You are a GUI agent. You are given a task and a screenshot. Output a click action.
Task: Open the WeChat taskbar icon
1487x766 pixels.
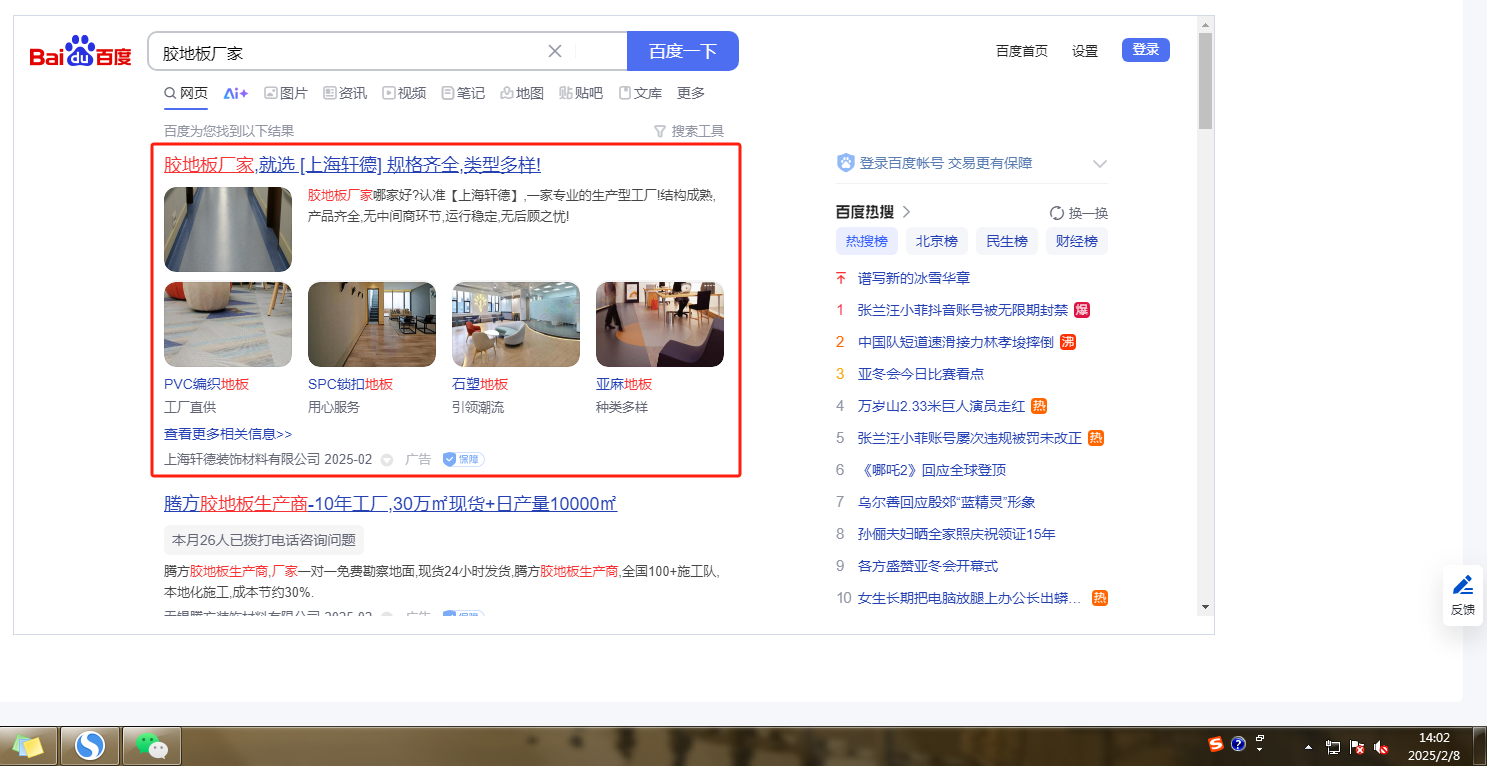tap(152, 745)
